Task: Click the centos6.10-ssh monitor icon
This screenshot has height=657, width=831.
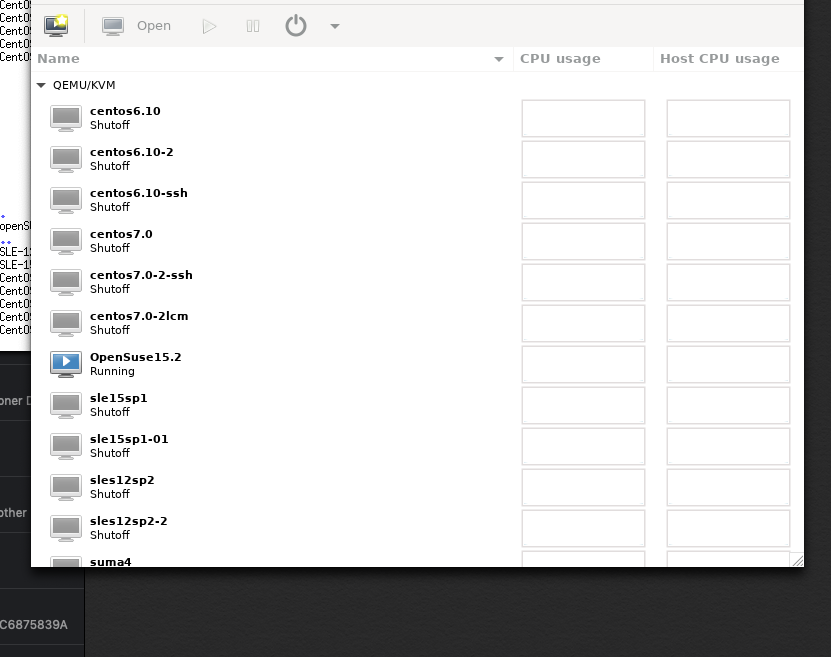Action: click(x=66, y=200)
